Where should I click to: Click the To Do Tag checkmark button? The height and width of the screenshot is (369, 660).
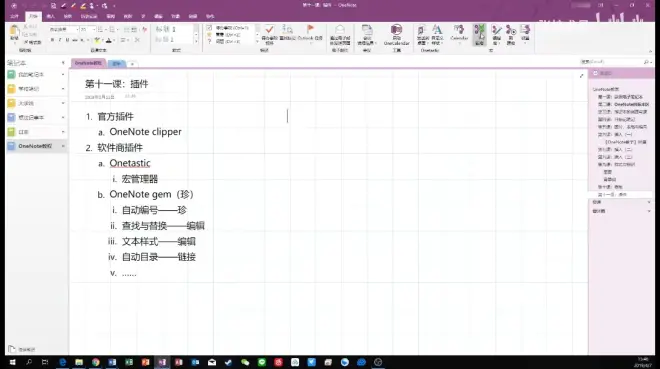[269, 34]
